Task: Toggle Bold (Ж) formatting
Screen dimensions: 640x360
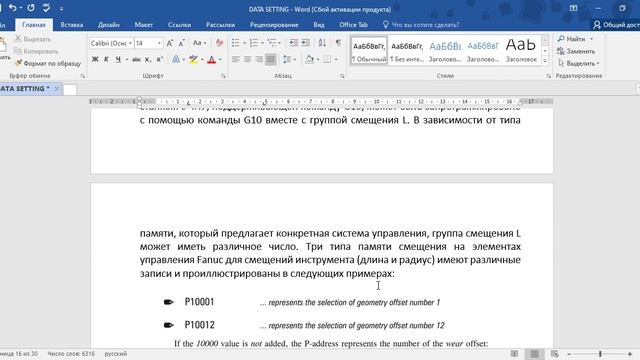Action: click(x=95, y=60)
